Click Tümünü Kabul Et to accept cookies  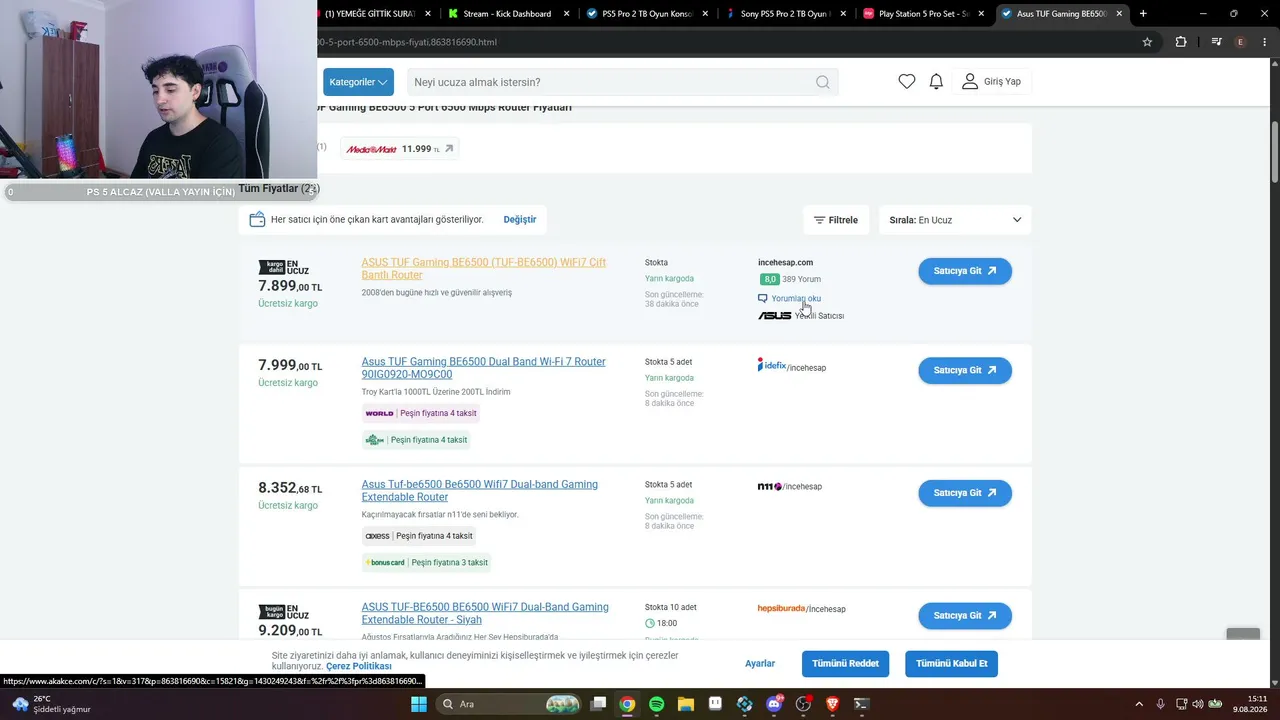point(952,663)
